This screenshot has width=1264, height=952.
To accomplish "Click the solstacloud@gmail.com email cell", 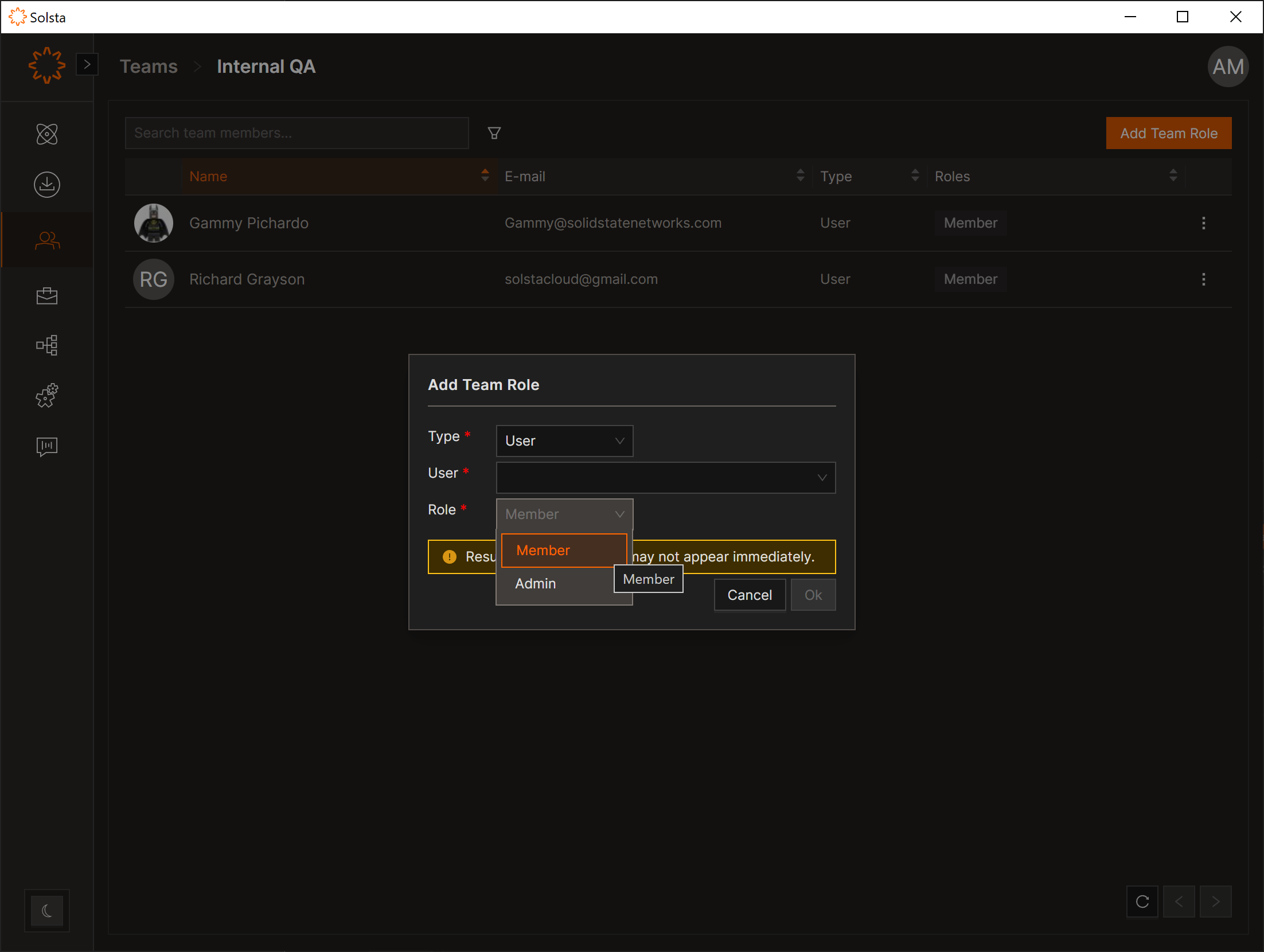I will point(581,279).
